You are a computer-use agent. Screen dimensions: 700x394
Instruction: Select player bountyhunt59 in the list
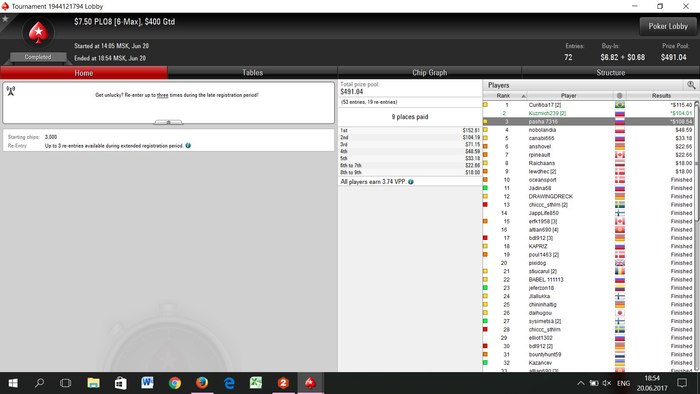(588, 354)
